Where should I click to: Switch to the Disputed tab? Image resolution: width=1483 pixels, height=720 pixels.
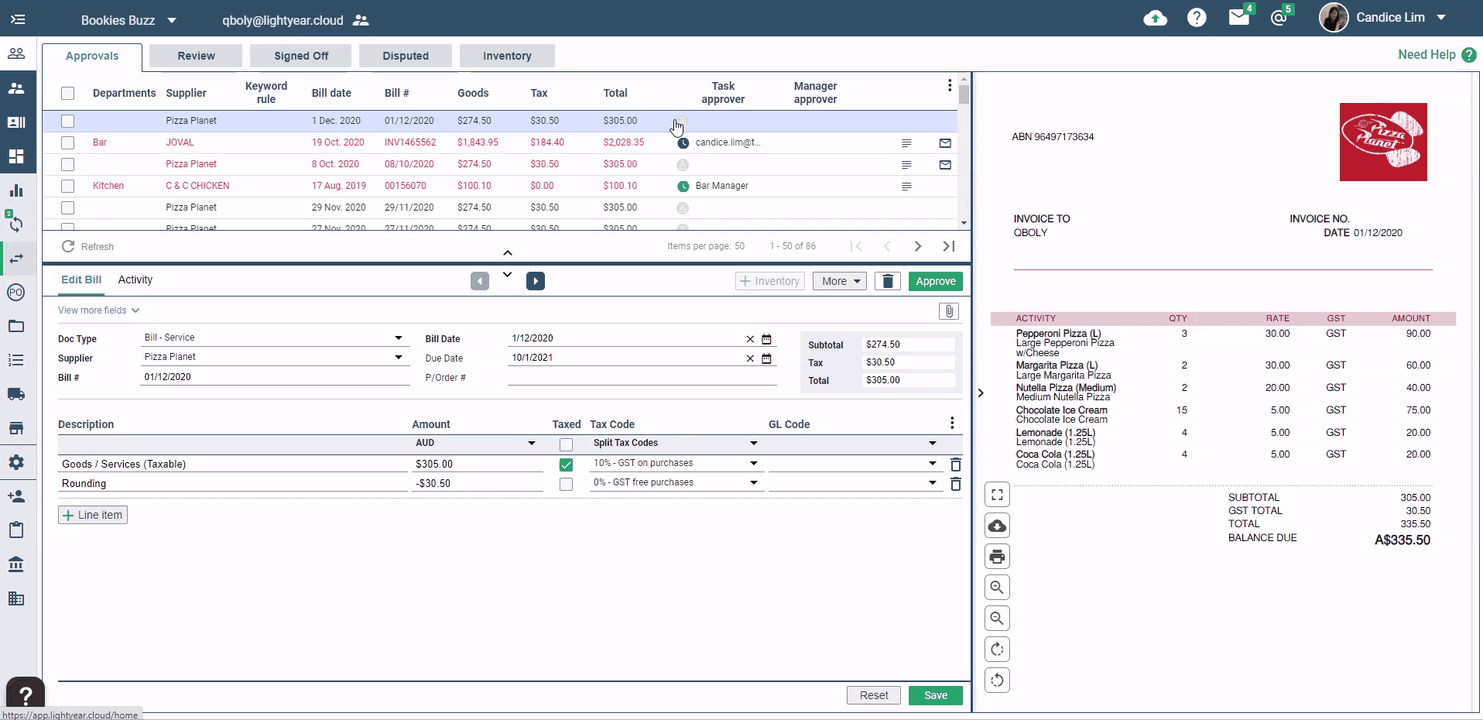point(405,56)
